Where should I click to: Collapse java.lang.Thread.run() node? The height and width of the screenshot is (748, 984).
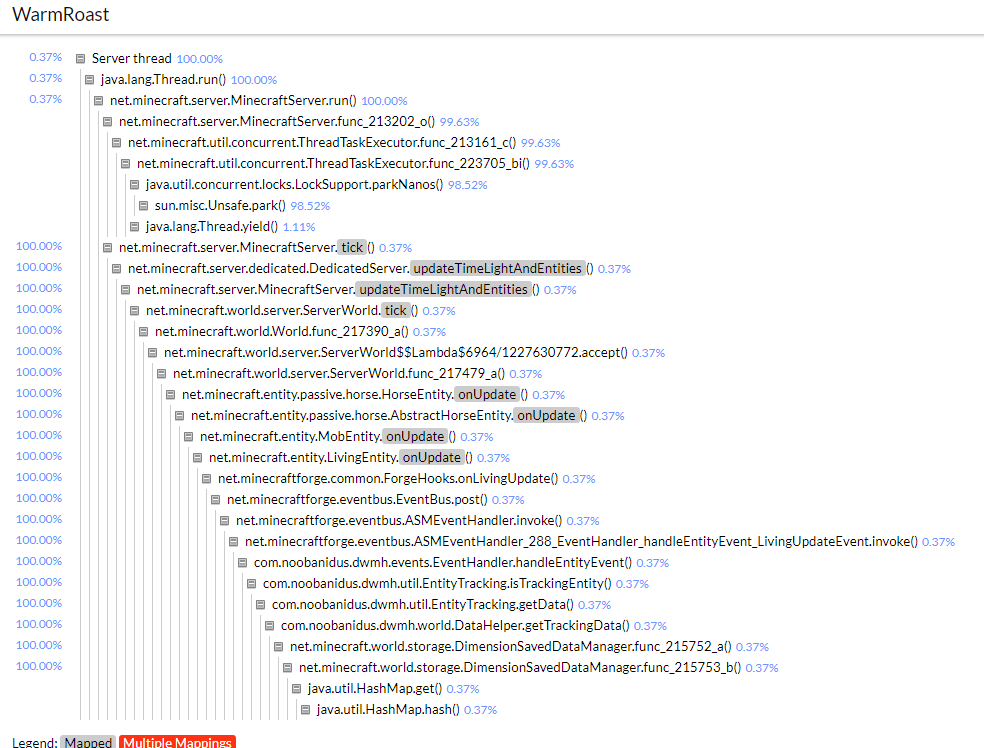click(89, 80)
